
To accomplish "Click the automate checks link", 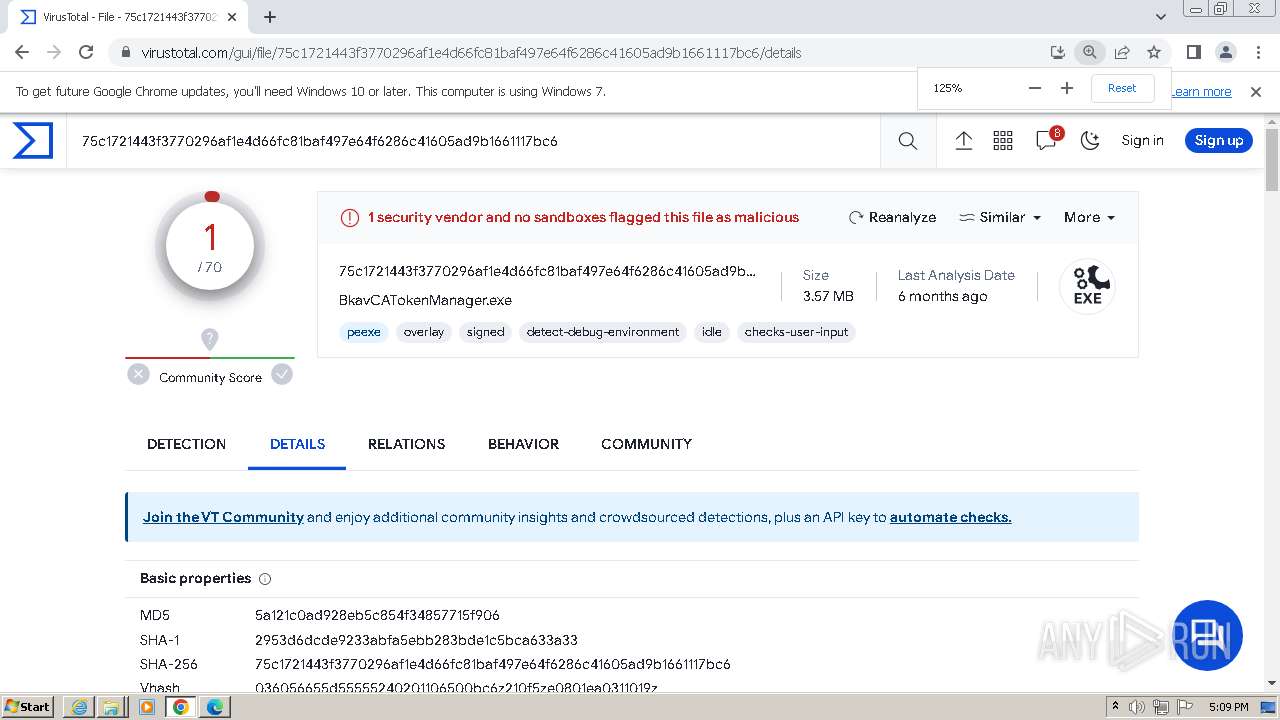I will pyautogui.click(x=950, y=517).
